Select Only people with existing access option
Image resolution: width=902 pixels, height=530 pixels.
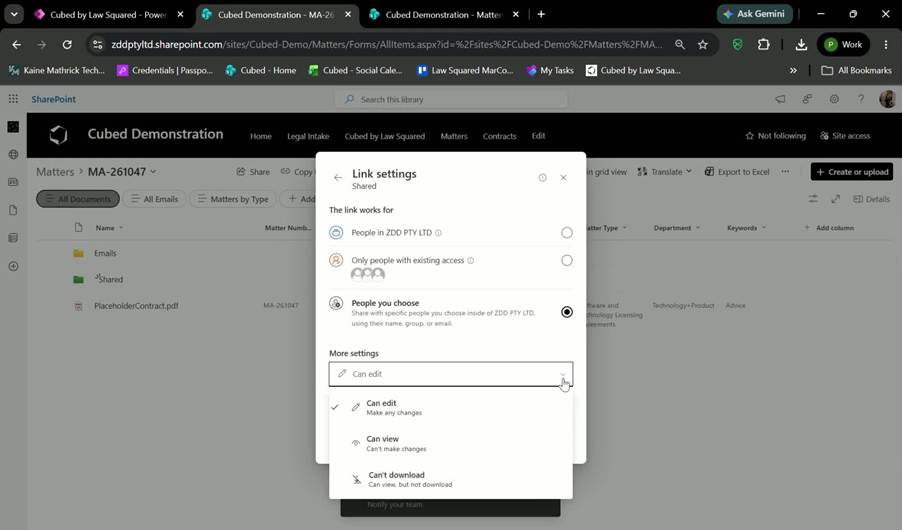tap(567, 260)
